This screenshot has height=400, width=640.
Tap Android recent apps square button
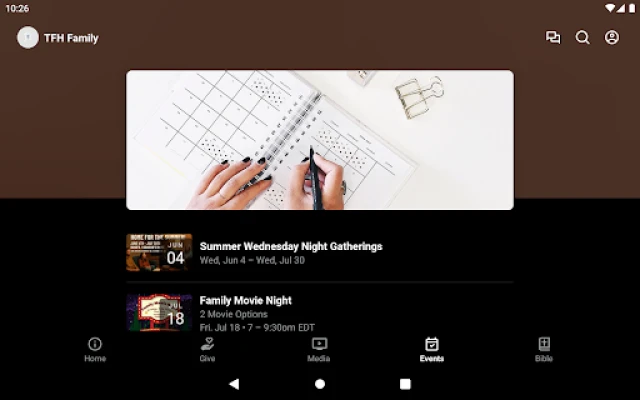405,384
